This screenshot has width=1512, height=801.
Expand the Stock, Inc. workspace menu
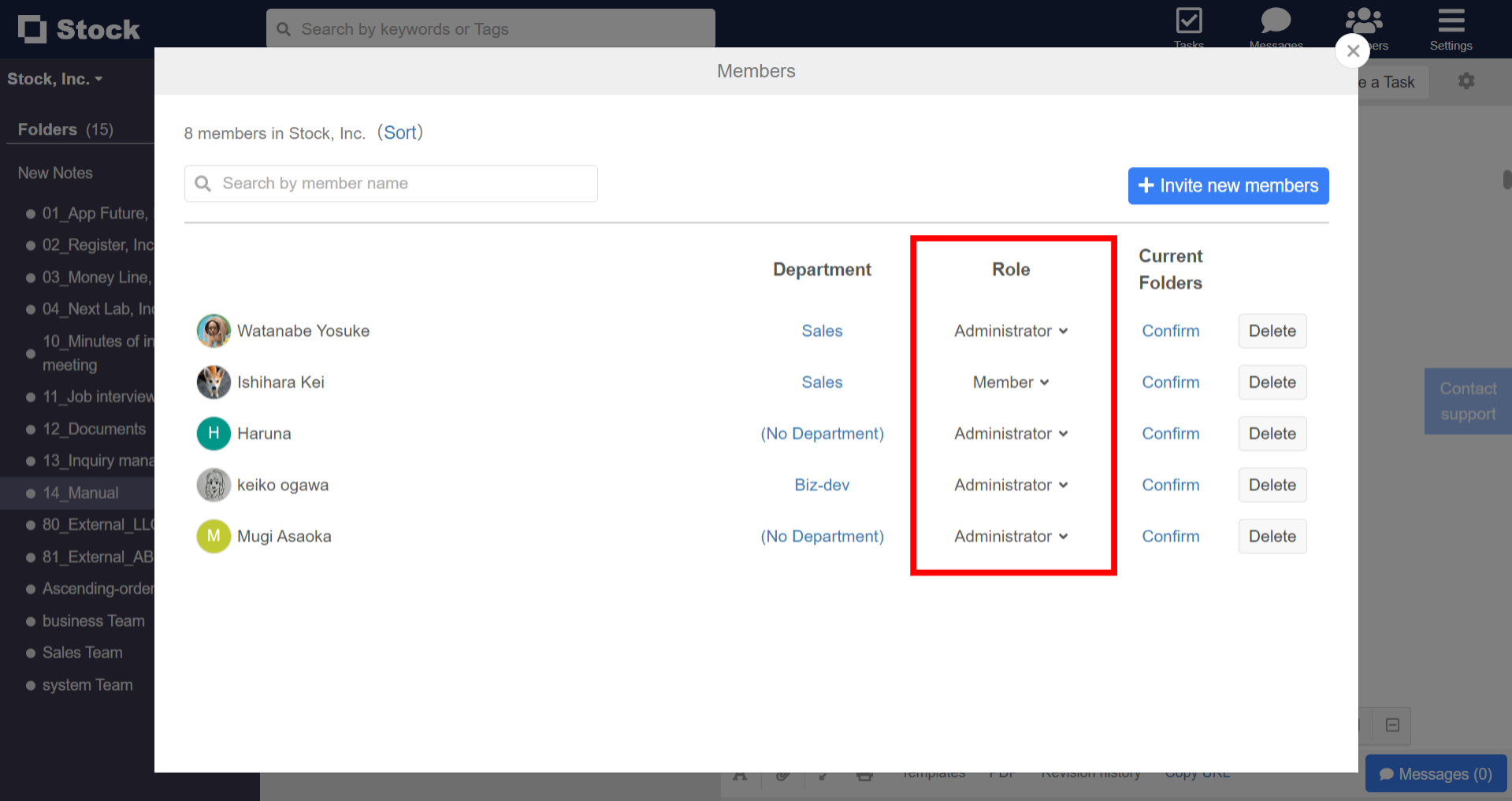click(x=54, y=79)
